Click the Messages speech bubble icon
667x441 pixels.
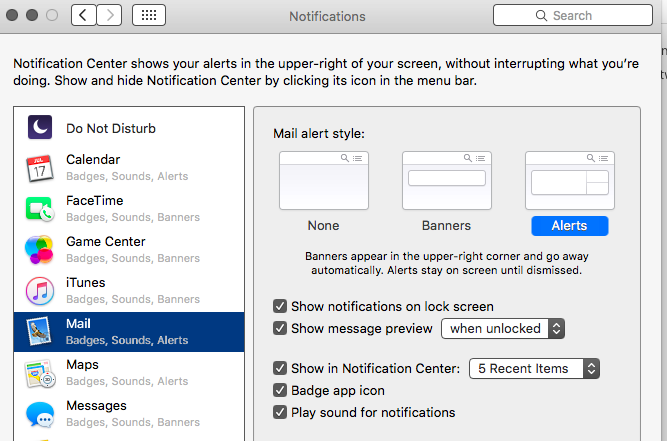[40, 415]
